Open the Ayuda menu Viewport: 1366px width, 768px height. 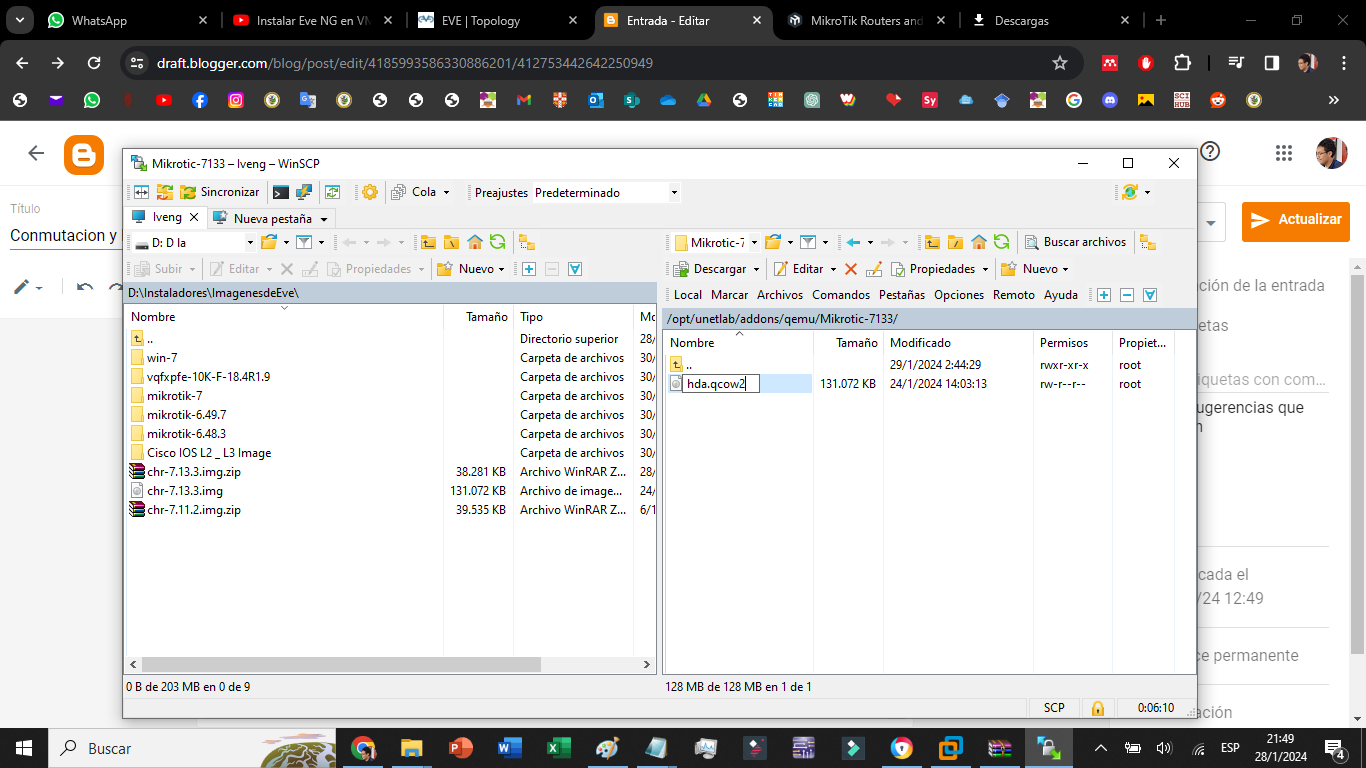coord(1061,295)
